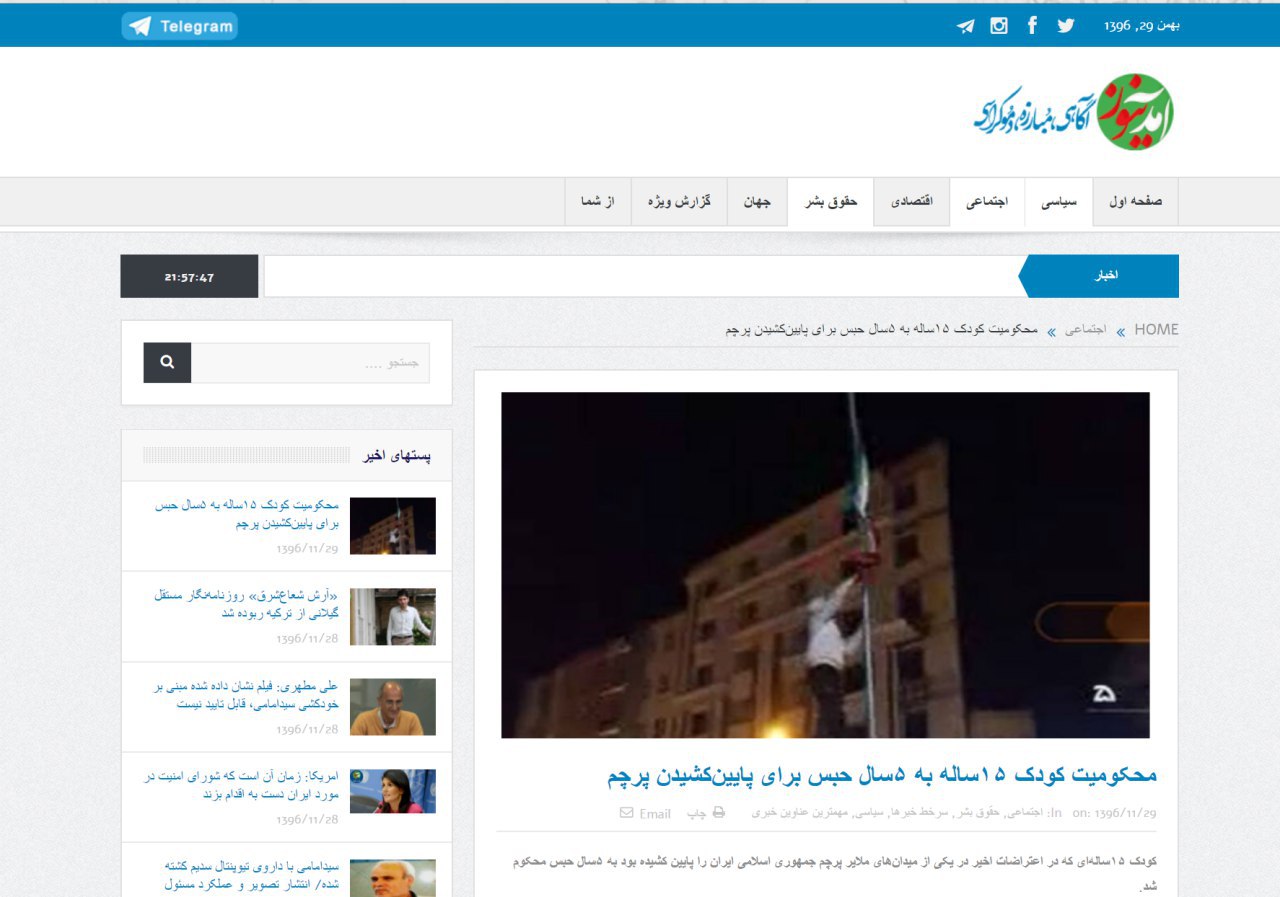Click the HOME breadcrumb link
Screen dimensions: 1280x897
[x=1156, y=330]
